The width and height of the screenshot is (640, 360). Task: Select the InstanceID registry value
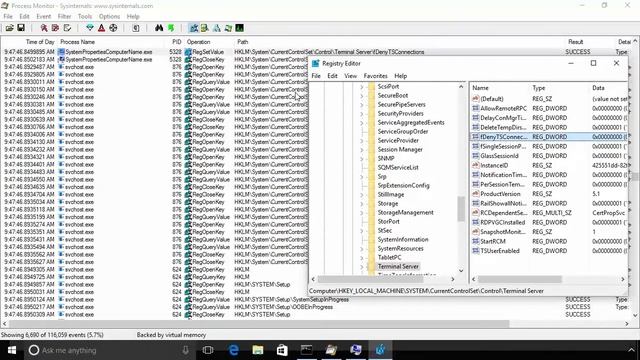[x=494, y=165]
